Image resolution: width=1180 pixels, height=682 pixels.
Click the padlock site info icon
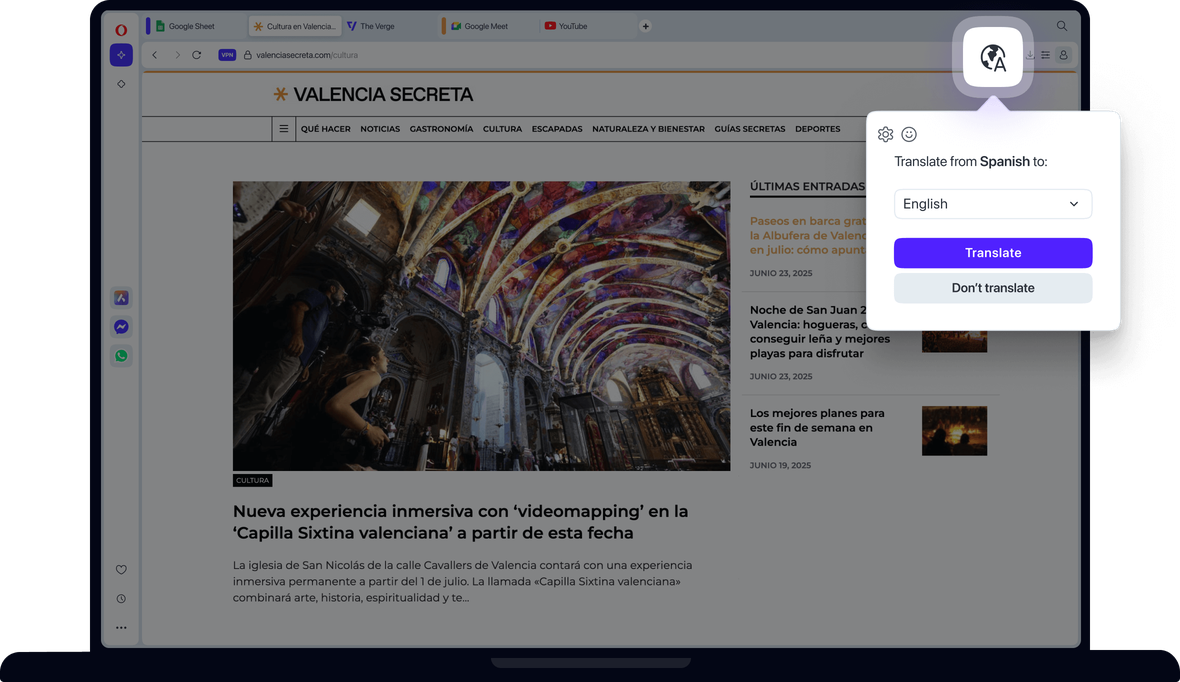point(247,55)
